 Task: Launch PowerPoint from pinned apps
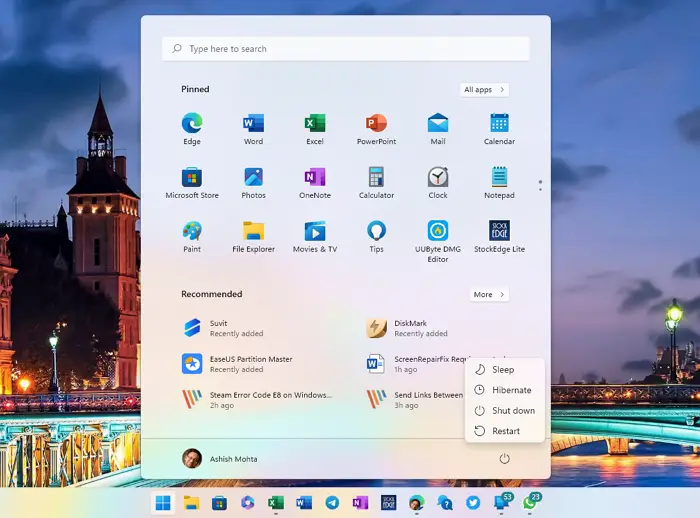pyautogui.click(x=376, y=129)
